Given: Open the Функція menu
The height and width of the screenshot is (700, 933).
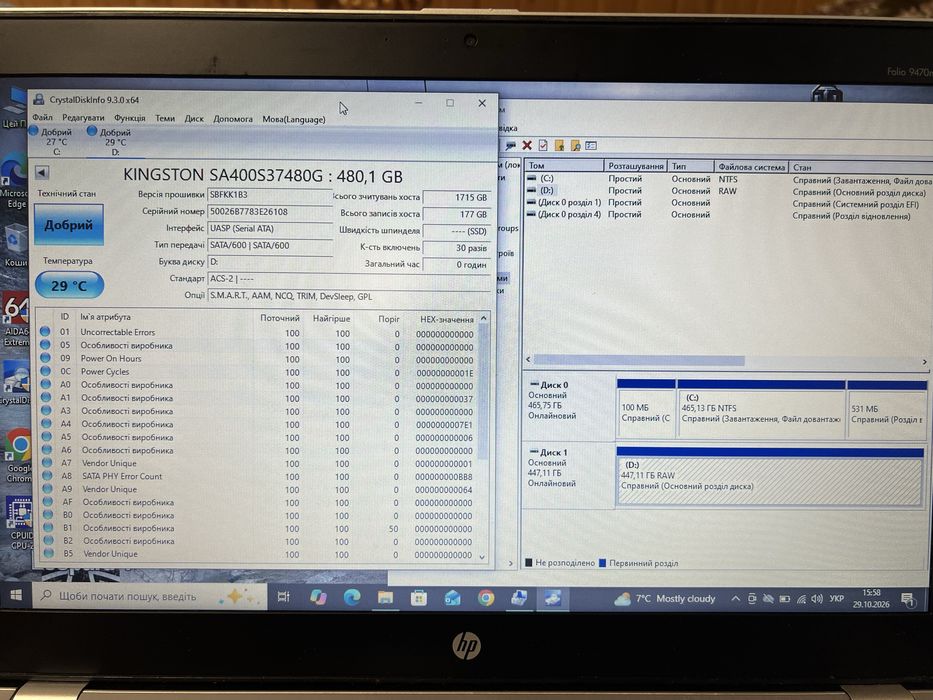Looking at the screenshot, I should 129,118.
